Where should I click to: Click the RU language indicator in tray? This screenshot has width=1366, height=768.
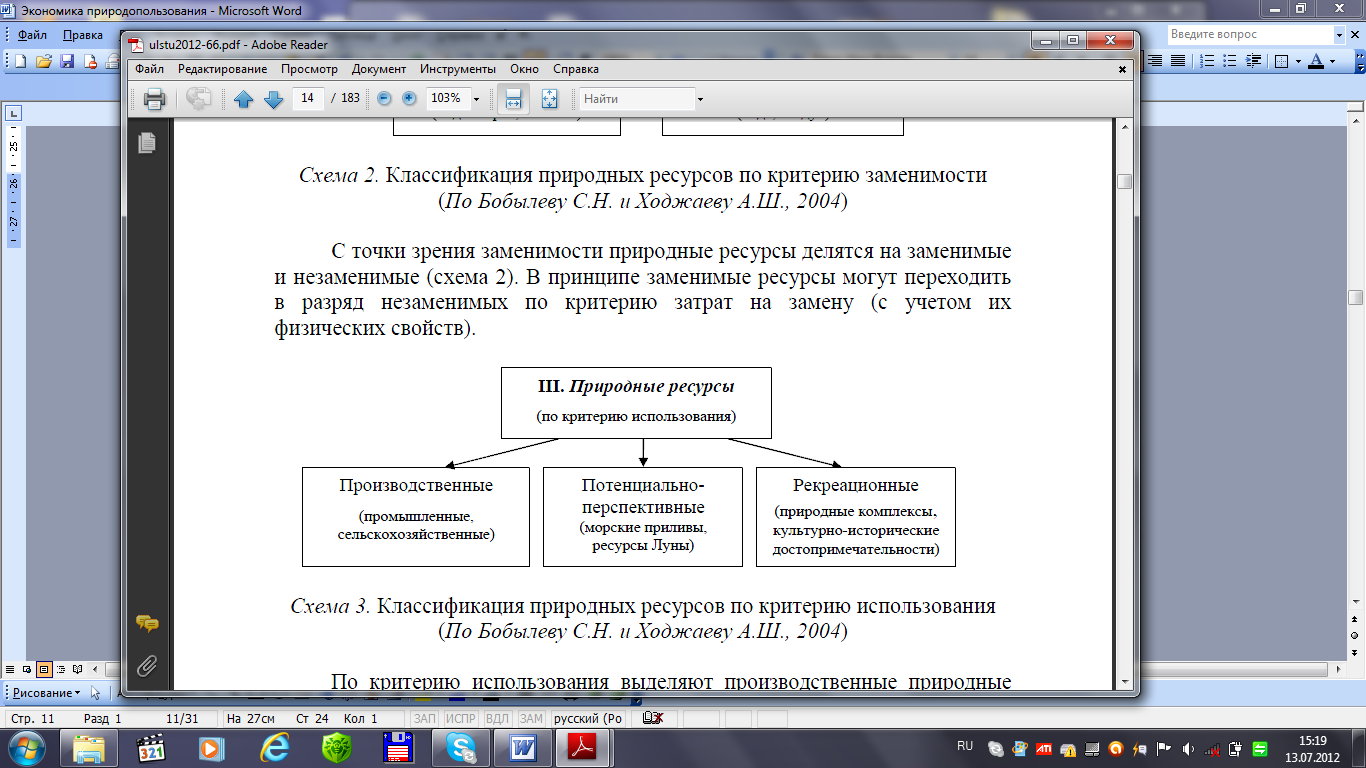[x=965, y=746]
